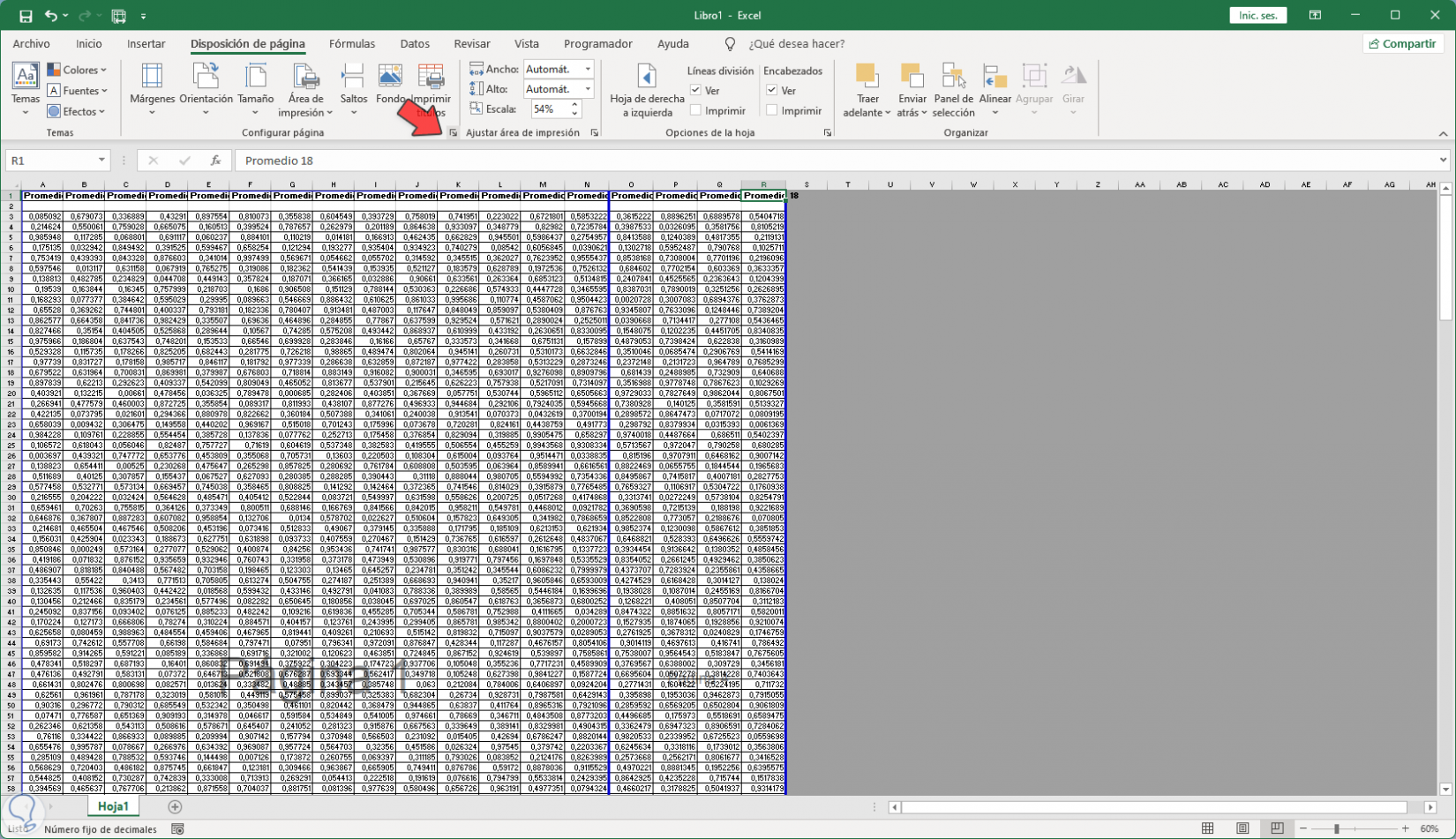Open the Márgenes margins menu
1456x839 pixels.
pos(152,91)
